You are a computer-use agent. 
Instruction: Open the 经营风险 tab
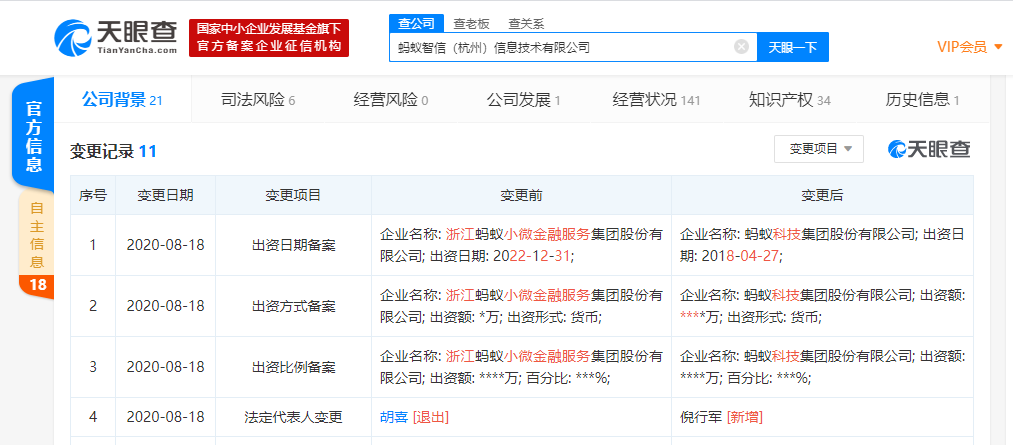point(390,100)
